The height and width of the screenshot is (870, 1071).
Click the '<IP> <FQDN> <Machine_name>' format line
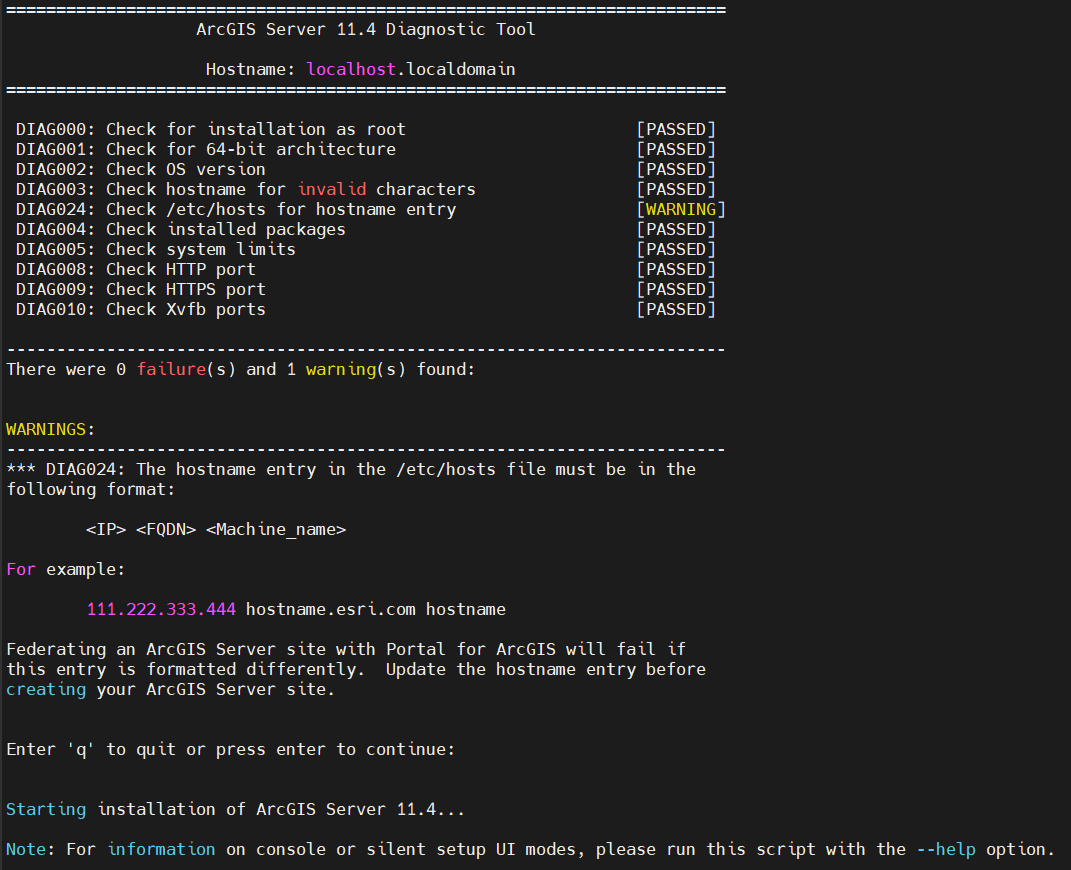pos(216,530)
